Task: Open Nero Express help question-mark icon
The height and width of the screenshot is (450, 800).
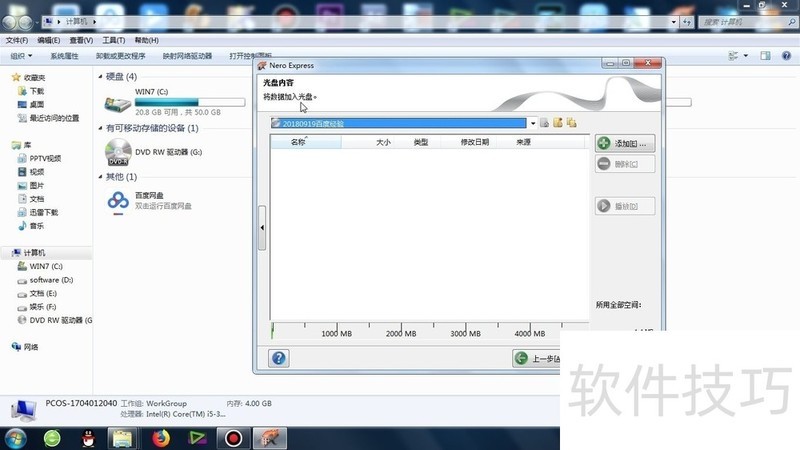Action: pos(279,358)
